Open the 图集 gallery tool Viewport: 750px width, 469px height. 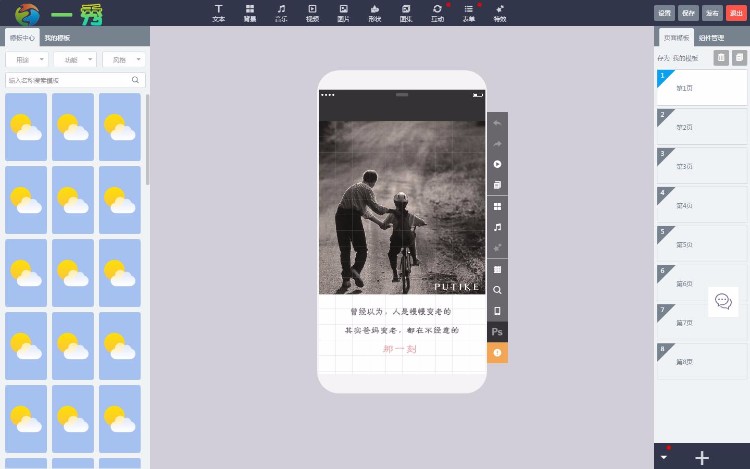406,13
